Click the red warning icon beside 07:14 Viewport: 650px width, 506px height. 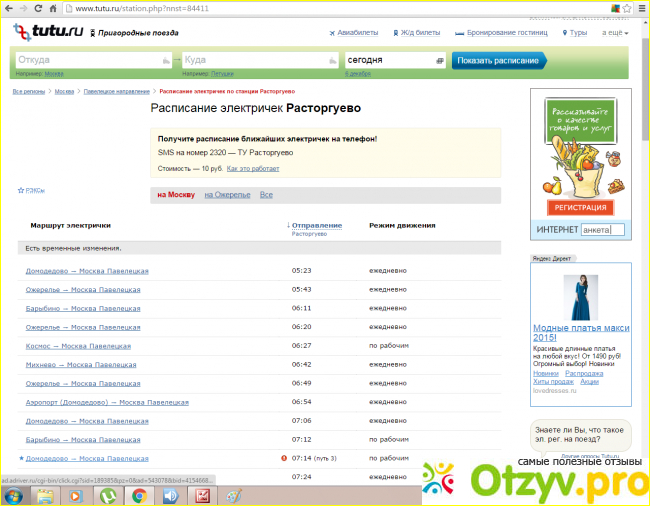tap(284, 458)
